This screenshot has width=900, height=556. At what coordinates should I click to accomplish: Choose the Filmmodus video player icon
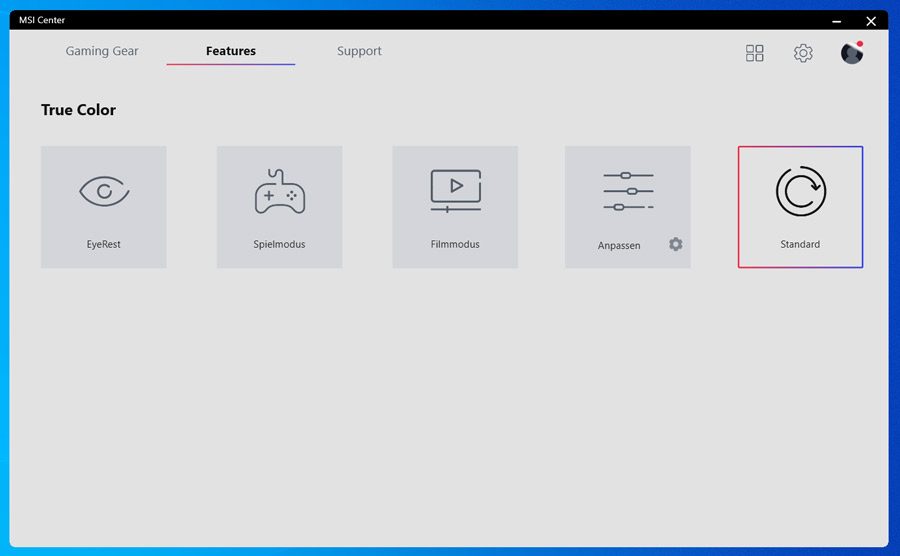pos(455,190)
